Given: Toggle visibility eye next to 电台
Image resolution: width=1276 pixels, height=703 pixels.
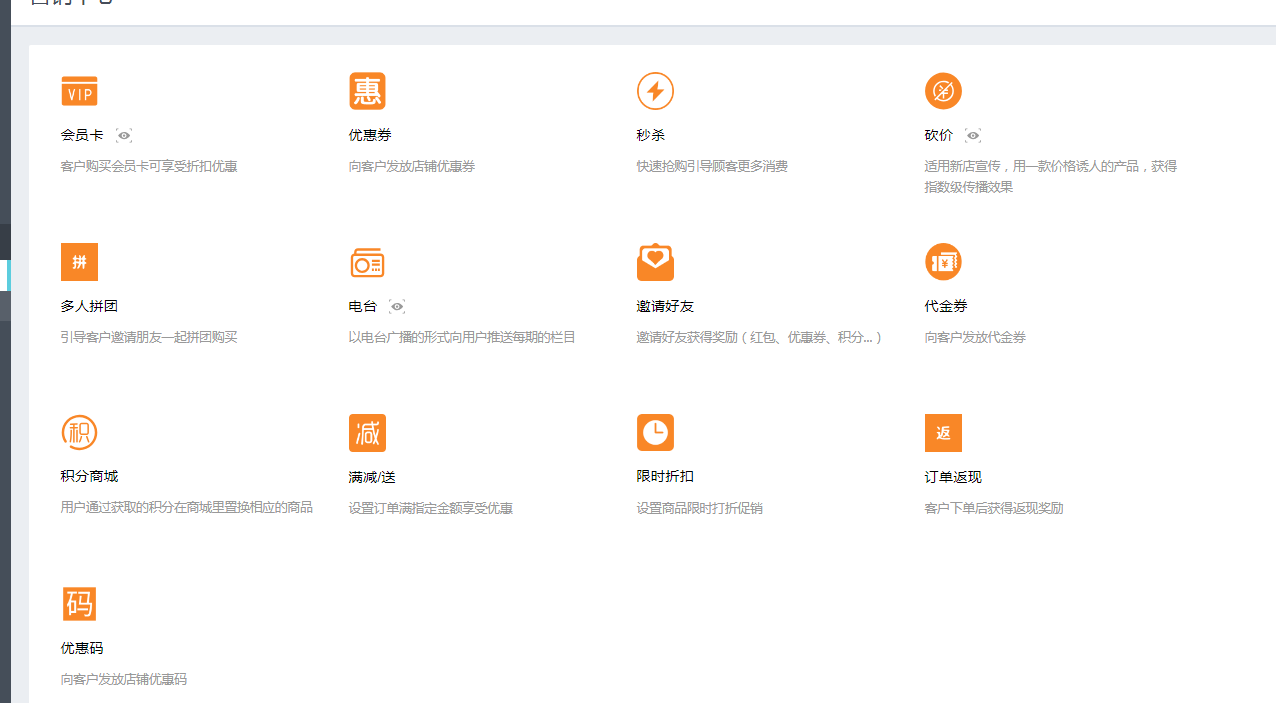Looking at the screenshot, I should tap(396, 307).
